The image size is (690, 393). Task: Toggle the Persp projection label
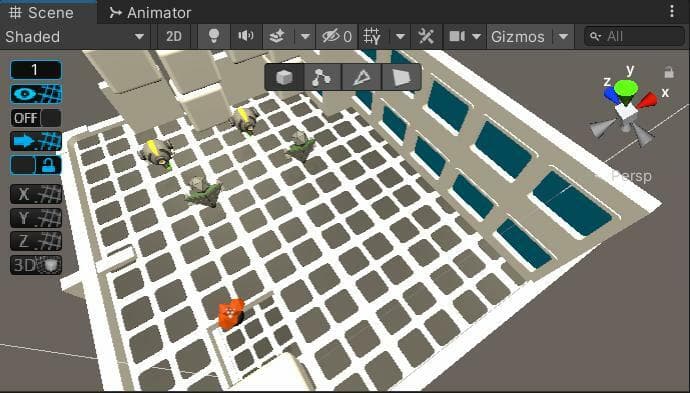(632, 176)
